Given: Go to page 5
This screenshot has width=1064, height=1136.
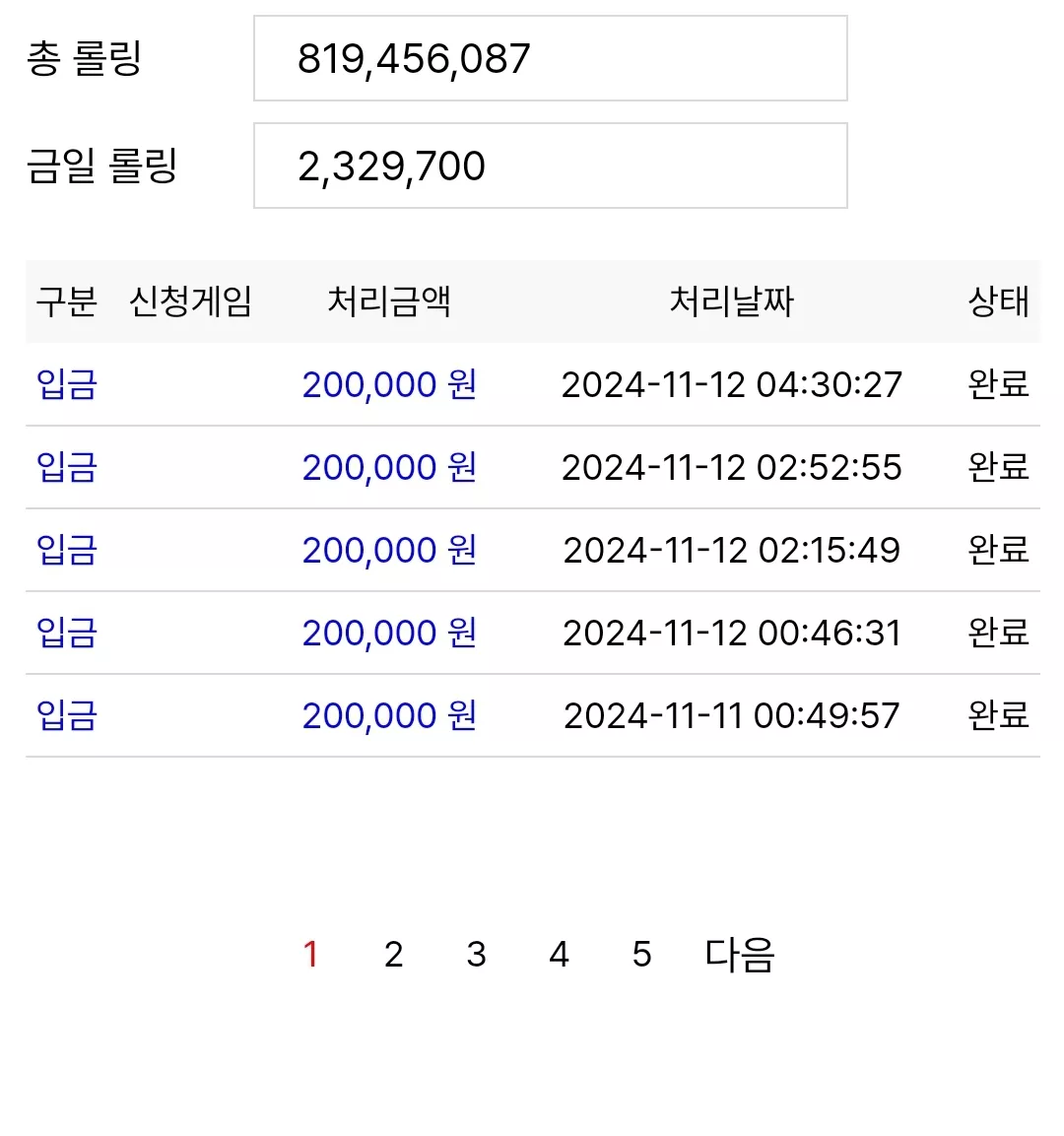Looking at the screenshot, I should (641, 954).
